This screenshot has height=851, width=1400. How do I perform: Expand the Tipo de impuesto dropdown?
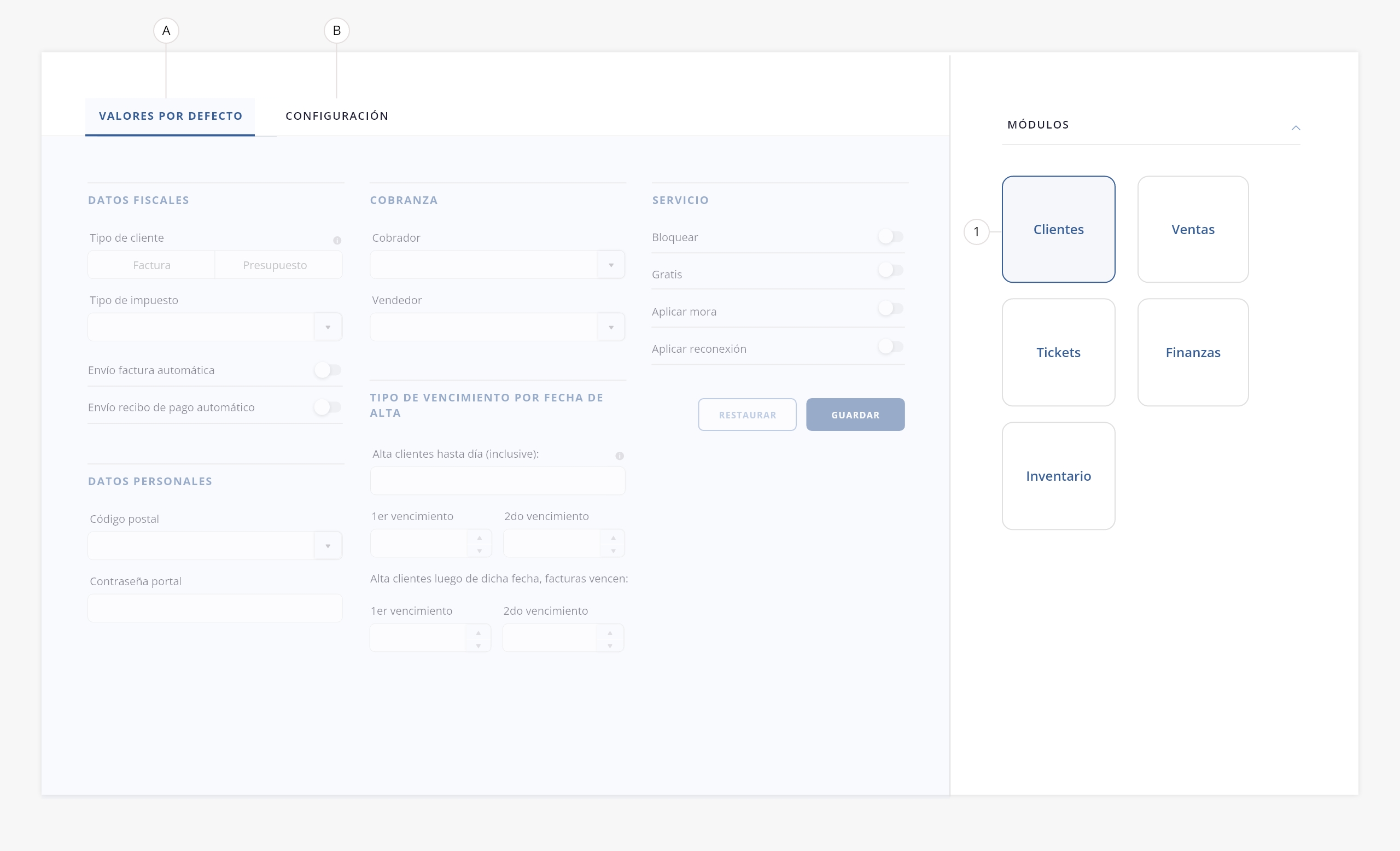(328, 327)
